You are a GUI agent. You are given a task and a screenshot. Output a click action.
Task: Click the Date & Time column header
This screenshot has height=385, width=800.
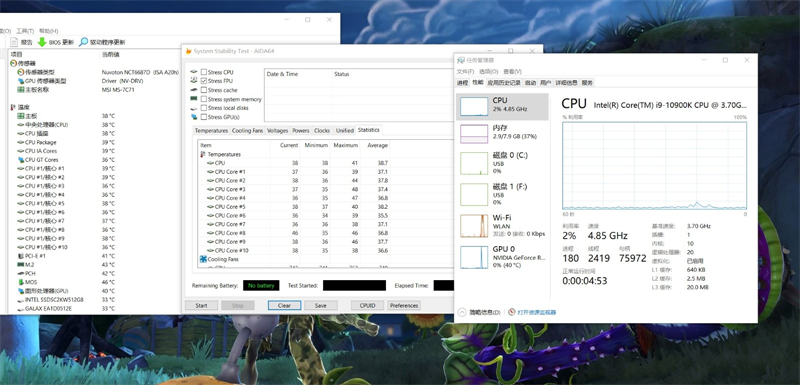tap(298, 74)
